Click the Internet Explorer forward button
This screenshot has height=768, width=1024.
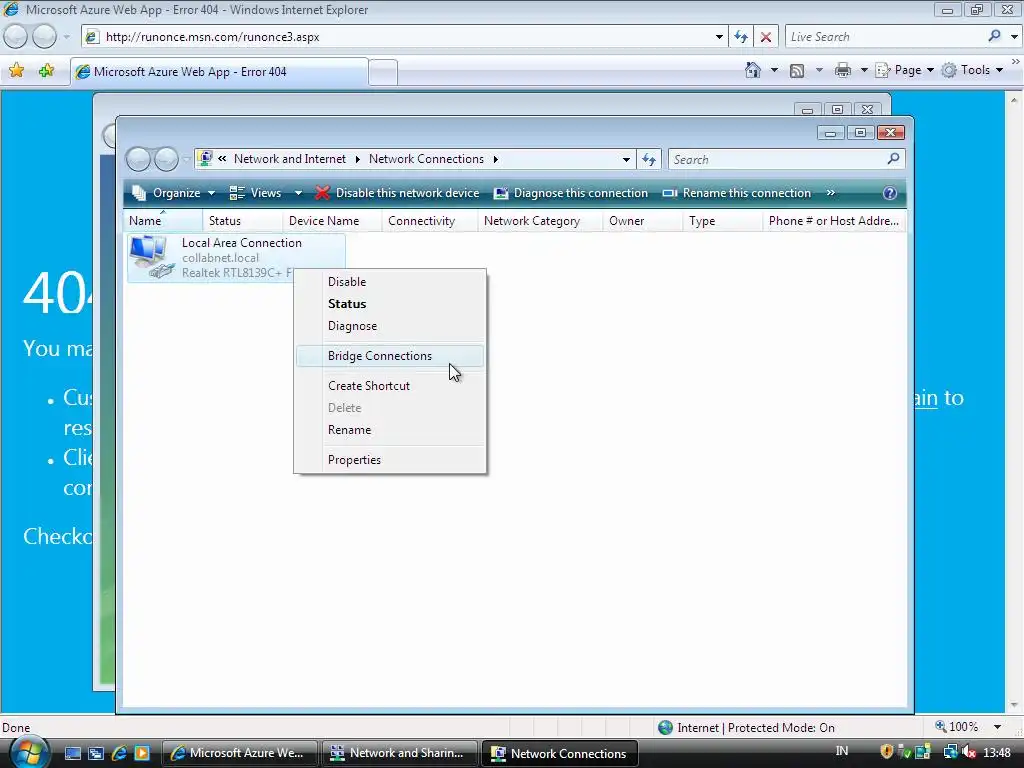[x=44, y=37]
